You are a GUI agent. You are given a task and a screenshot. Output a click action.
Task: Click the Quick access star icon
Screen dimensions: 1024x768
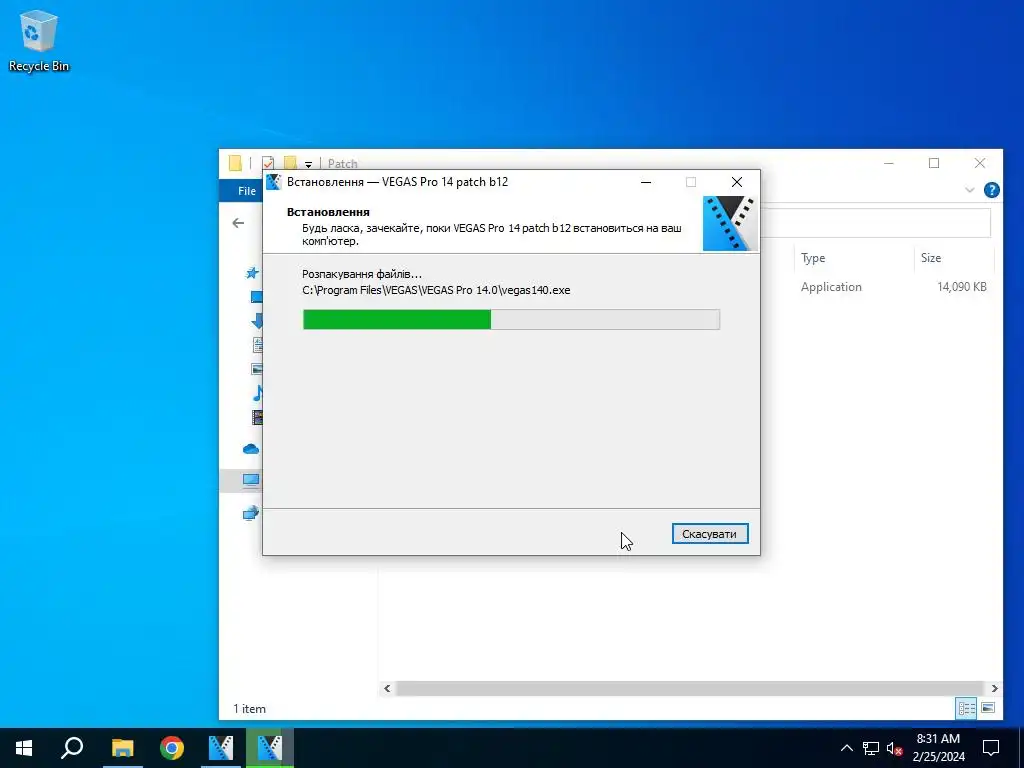coord(252,274)
